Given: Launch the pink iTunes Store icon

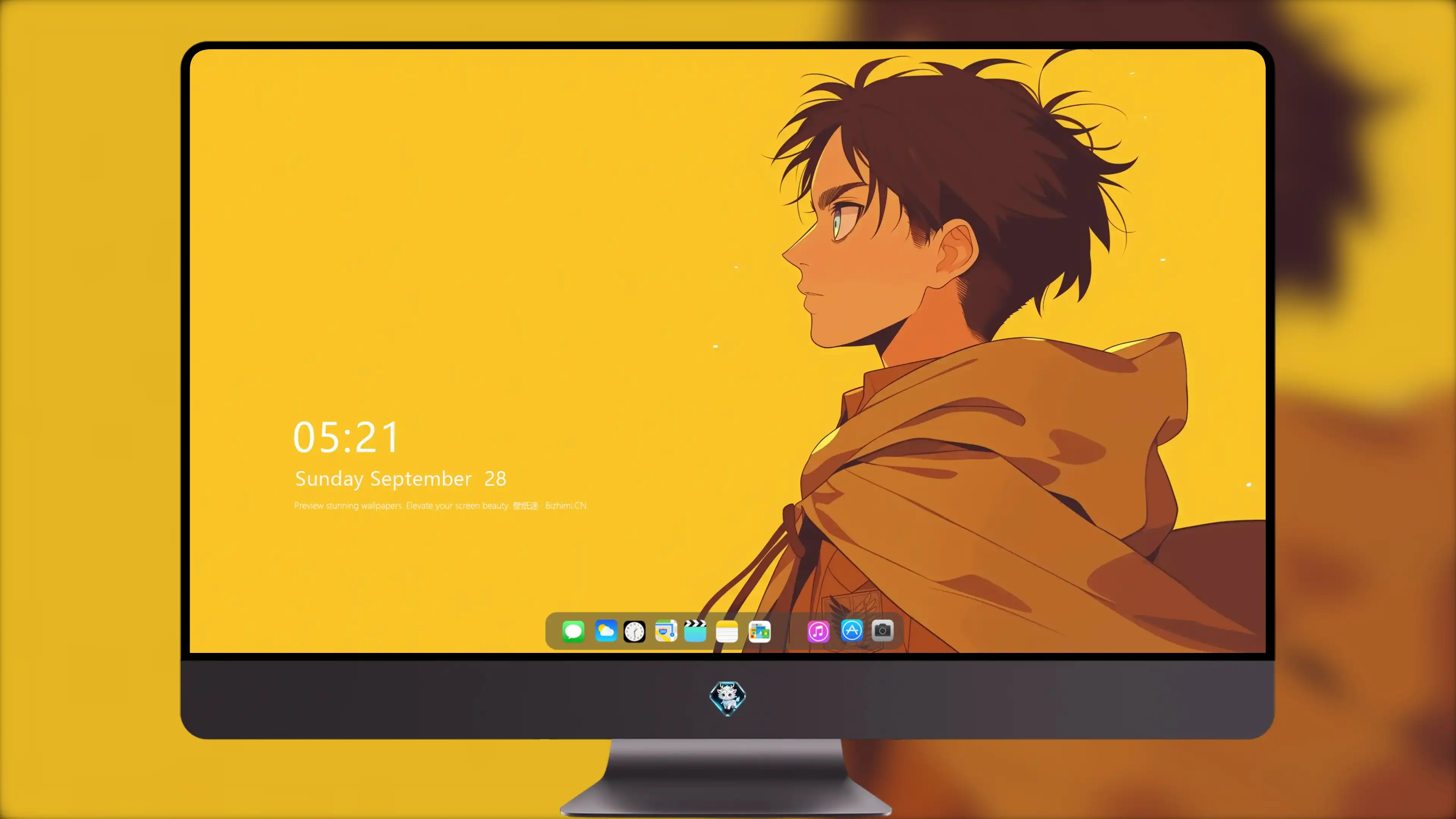Looking at the screenshot, I should [x=818, y=631].
